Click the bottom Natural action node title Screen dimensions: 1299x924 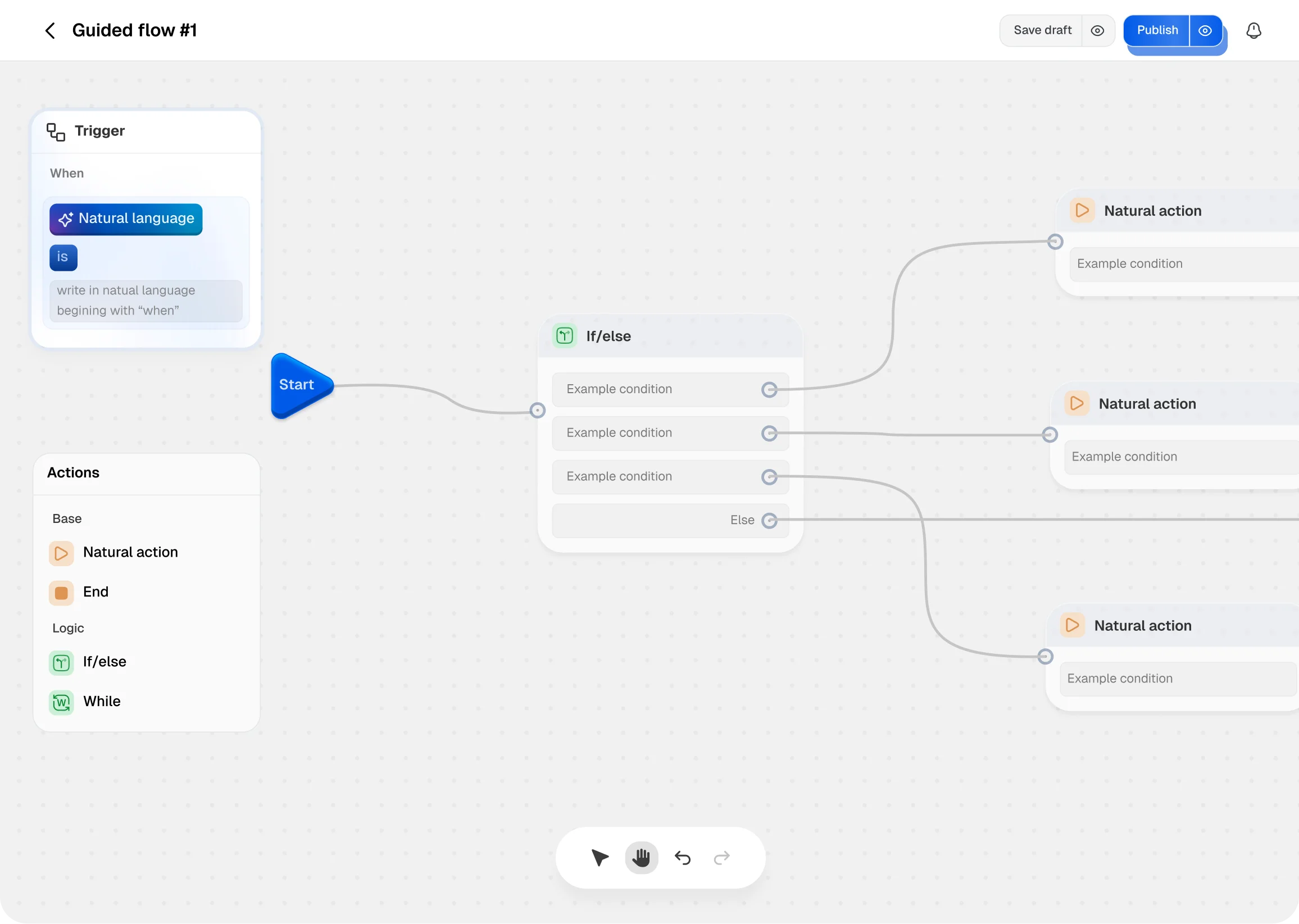(1143, 626)
